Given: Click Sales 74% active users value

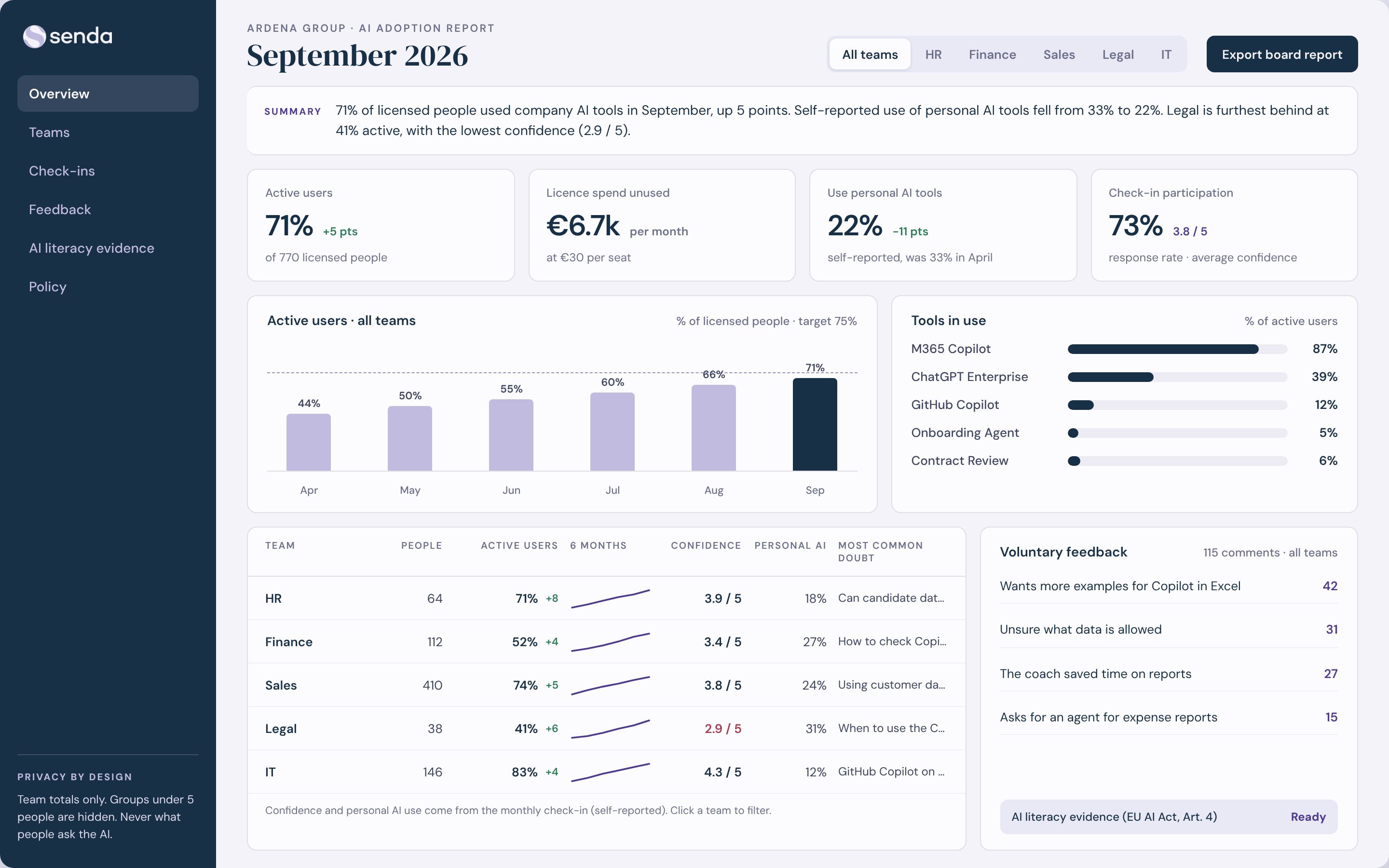Looking at the screenshot, I should pos(525,685).
